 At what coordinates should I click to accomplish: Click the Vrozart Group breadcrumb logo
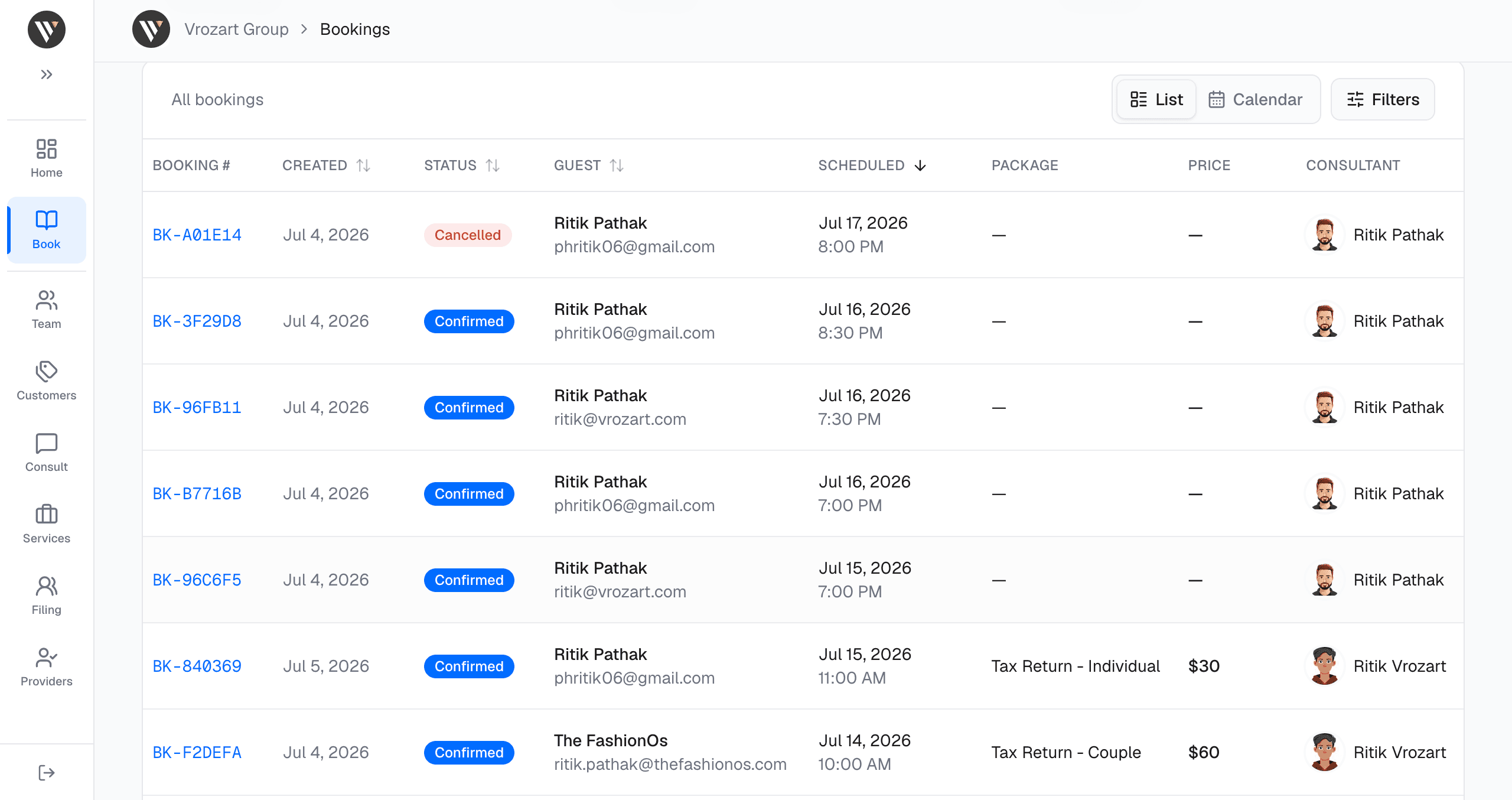[x=151, y=29]
